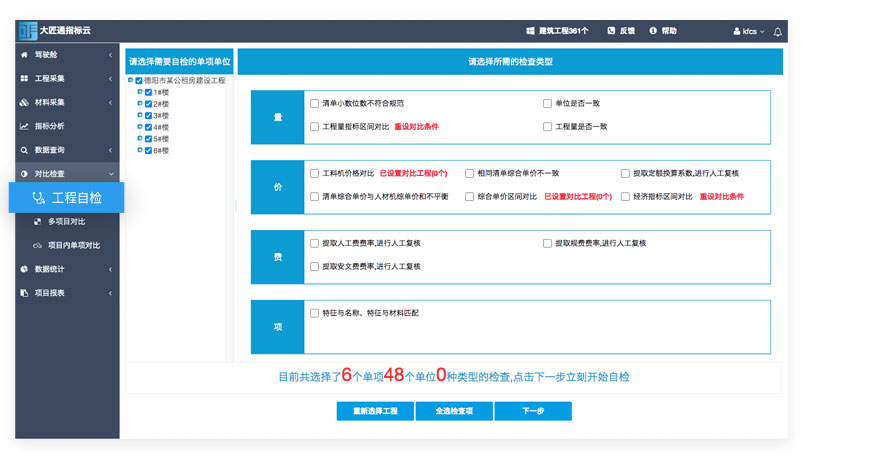
Task: Check 综合单价区间对比
Action: (x=469, y=197)
